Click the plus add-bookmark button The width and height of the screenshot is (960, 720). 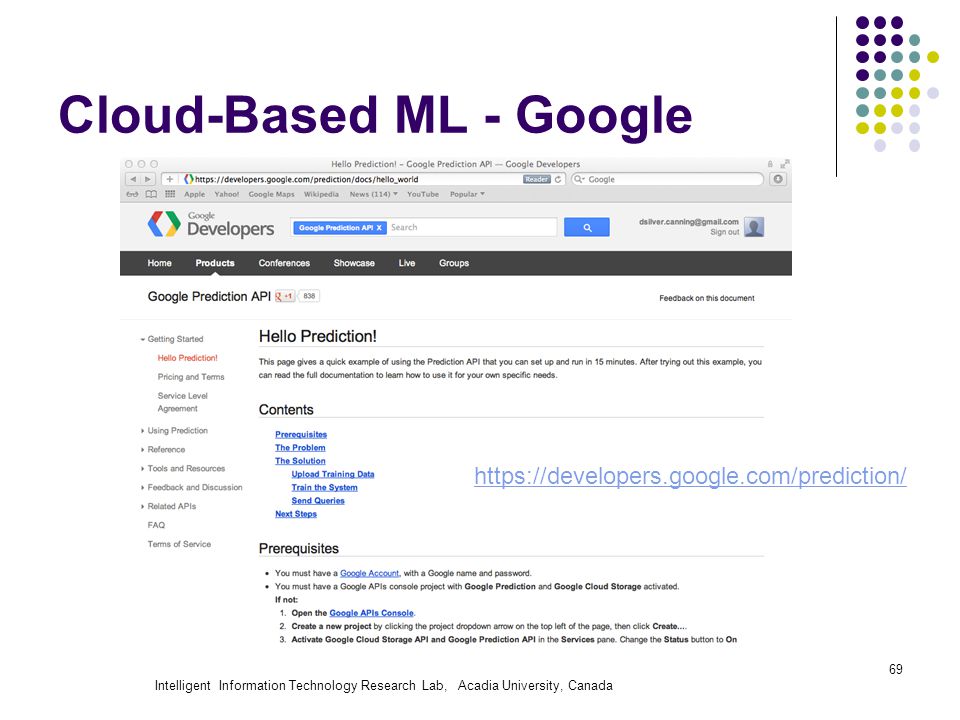170,179
